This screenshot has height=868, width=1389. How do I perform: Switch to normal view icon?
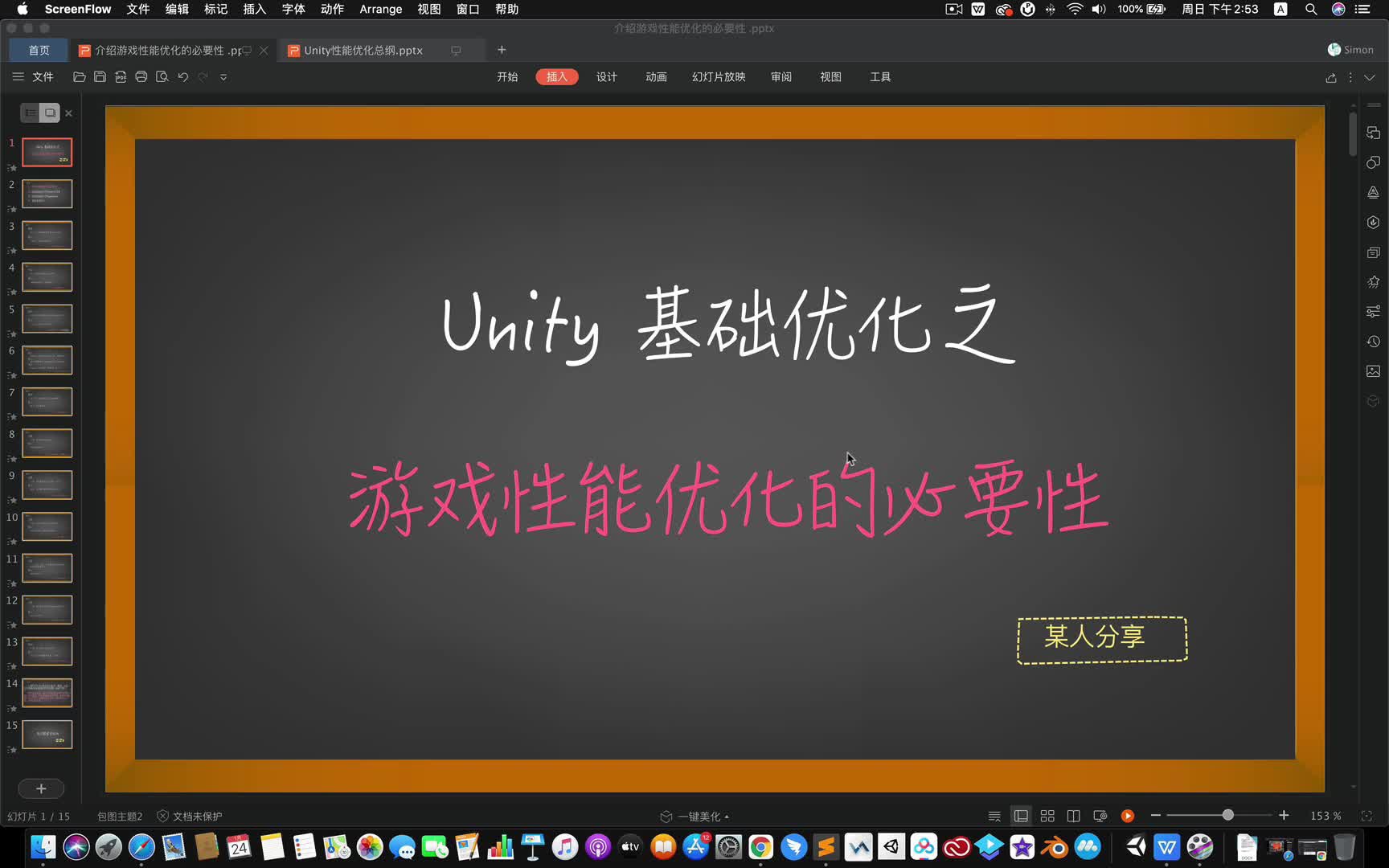[x=1021, y=816]
